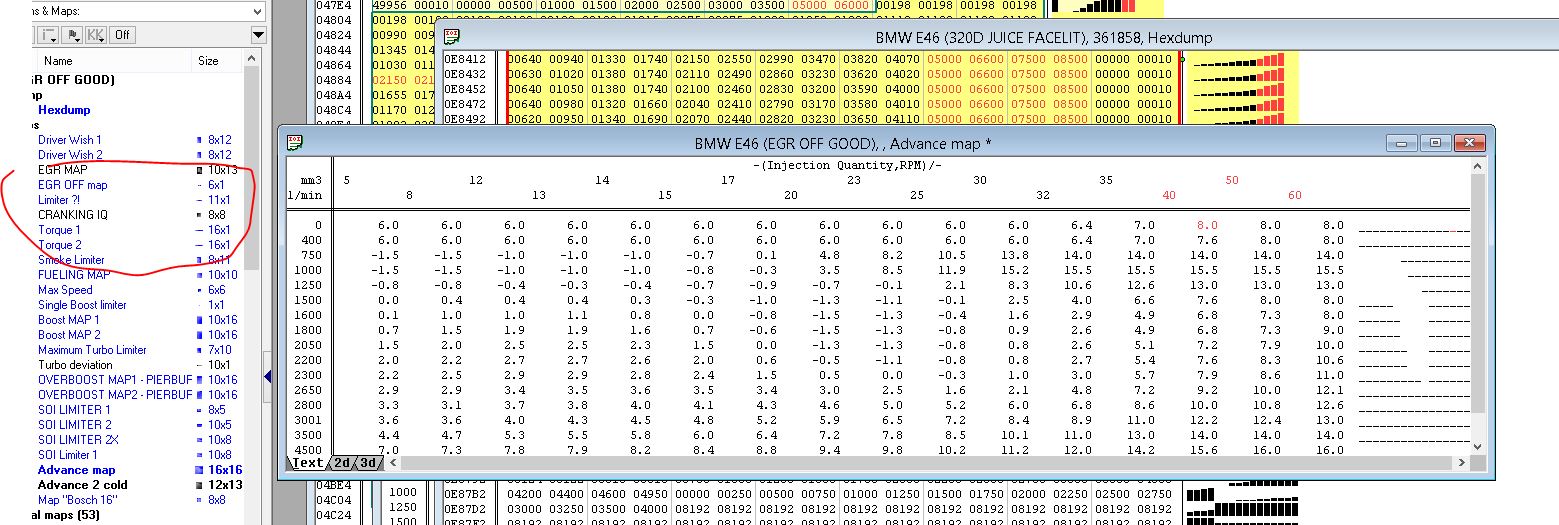Select the CRANKING IQ map

(x=73, y=215)
